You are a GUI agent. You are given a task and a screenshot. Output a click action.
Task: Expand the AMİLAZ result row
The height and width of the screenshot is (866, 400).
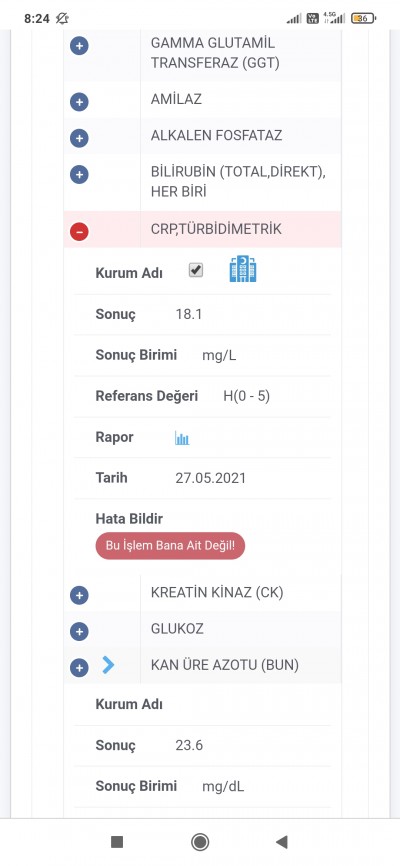tap(79, 102)
